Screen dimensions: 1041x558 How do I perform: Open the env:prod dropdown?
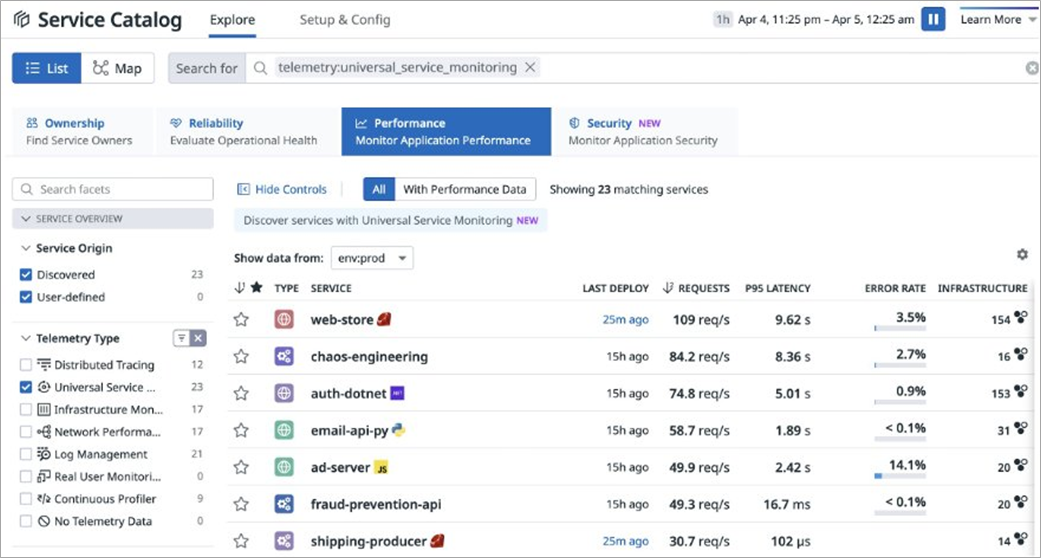372,258
